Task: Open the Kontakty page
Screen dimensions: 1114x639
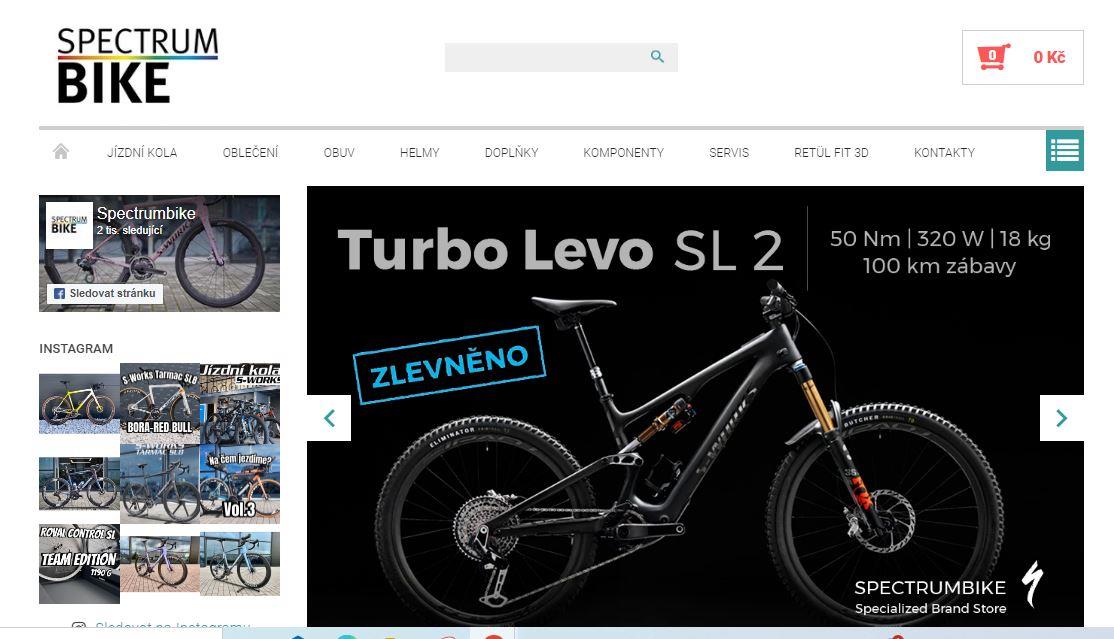Action: pos(944,152)
